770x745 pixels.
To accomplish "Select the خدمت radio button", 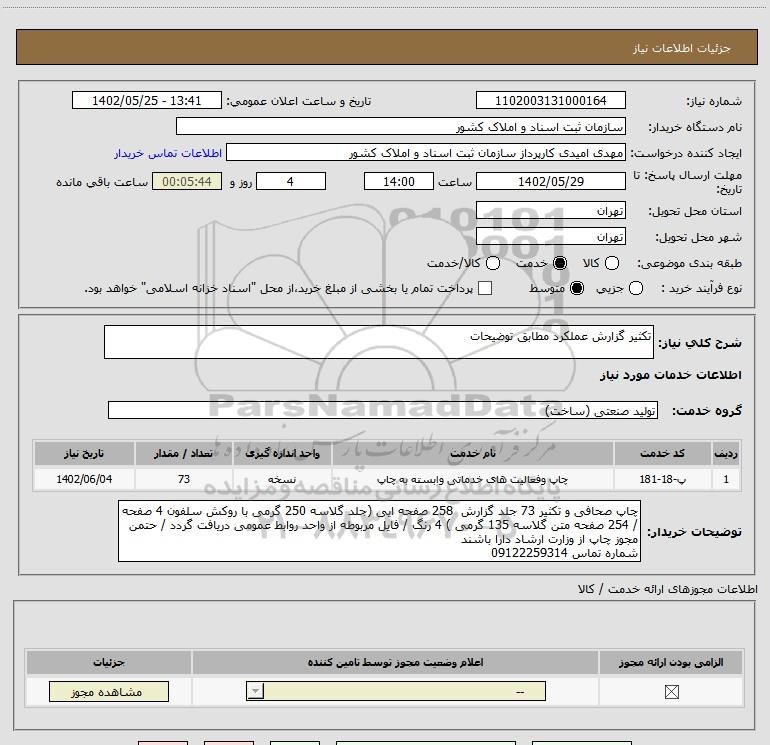I will pyautogui.click(x=560, y=263).
